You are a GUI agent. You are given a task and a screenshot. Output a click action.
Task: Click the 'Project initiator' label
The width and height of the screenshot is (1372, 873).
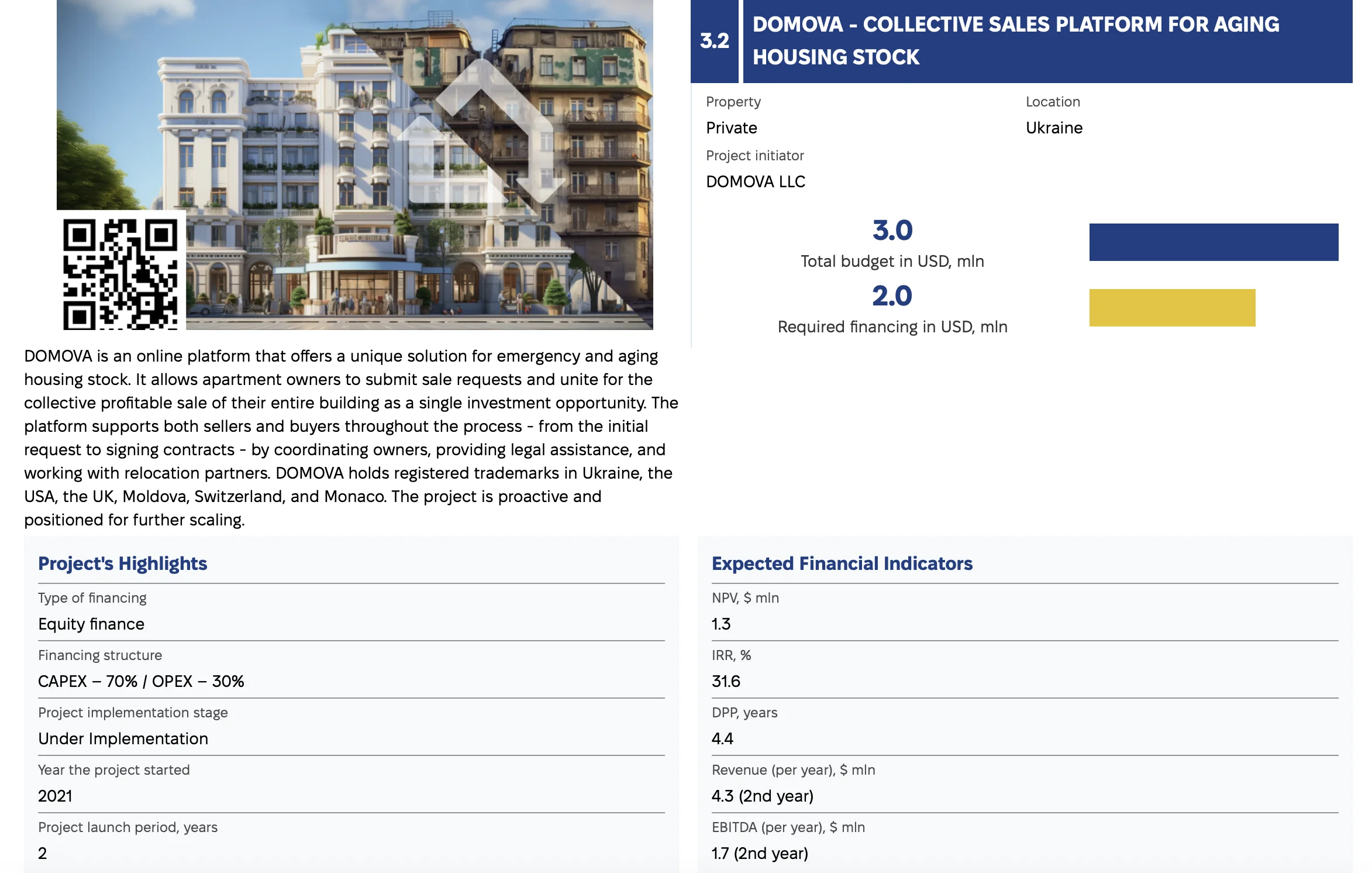(754, 156)
